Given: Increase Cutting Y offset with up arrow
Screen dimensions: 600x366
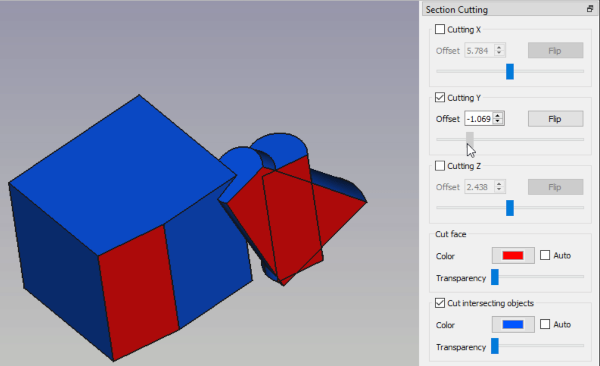Looking at the screenshot, I should (x=497, y=116).
